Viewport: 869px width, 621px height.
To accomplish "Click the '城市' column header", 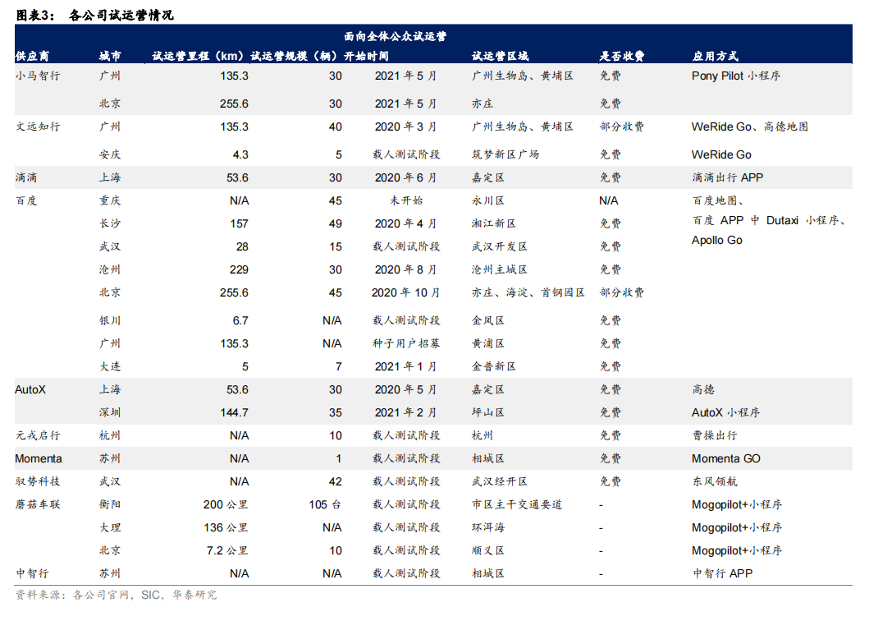I will [110, 56].
